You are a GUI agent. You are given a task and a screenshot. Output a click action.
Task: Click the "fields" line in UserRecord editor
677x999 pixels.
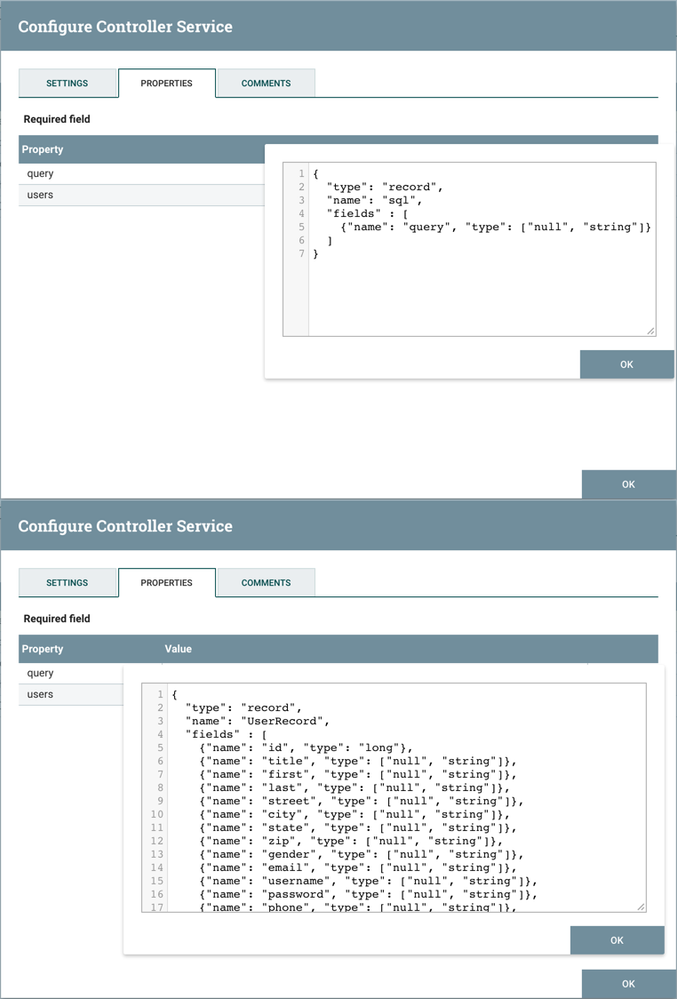226,735
